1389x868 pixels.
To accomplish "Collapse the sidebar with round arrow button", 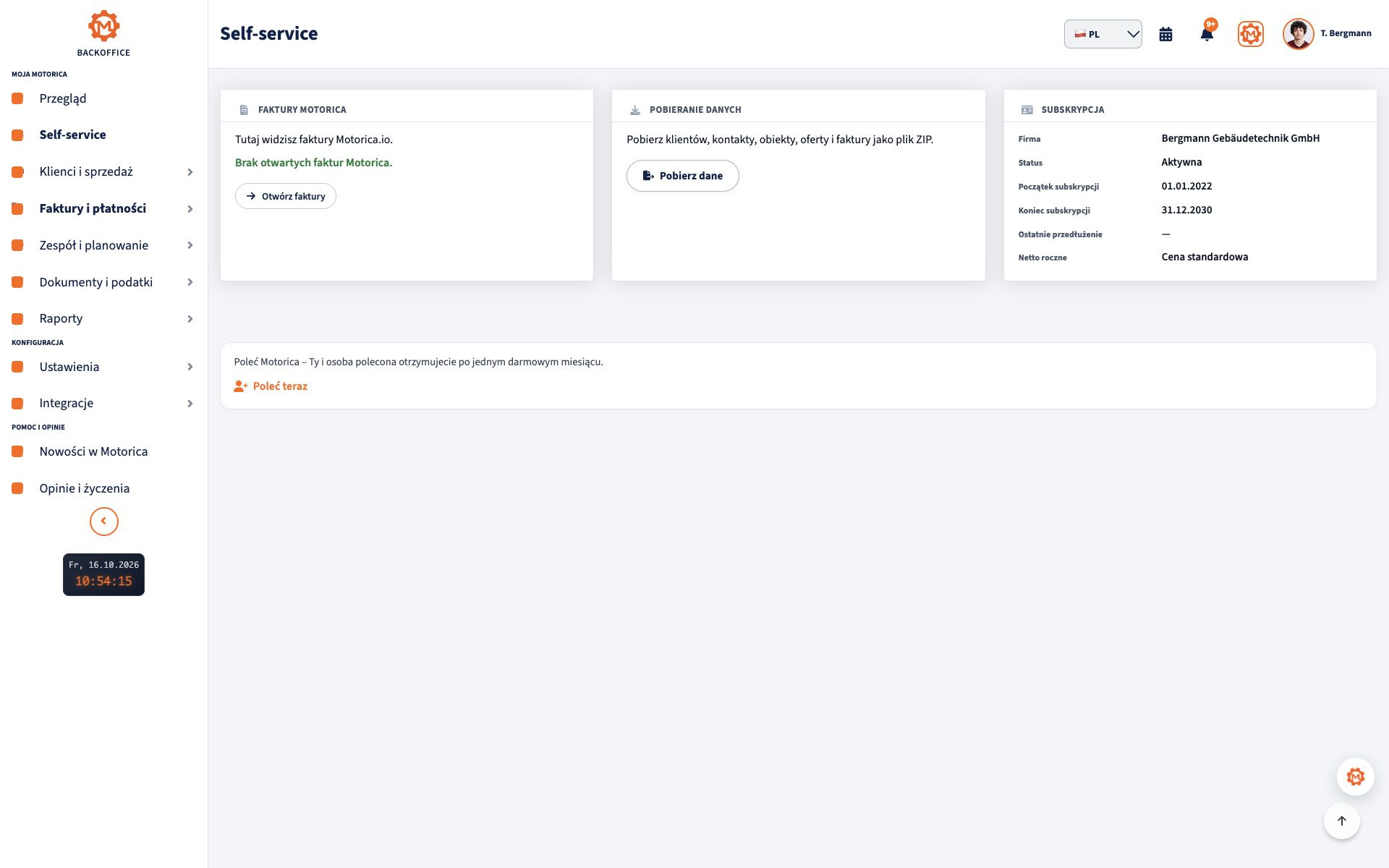I will click(103, 521).
